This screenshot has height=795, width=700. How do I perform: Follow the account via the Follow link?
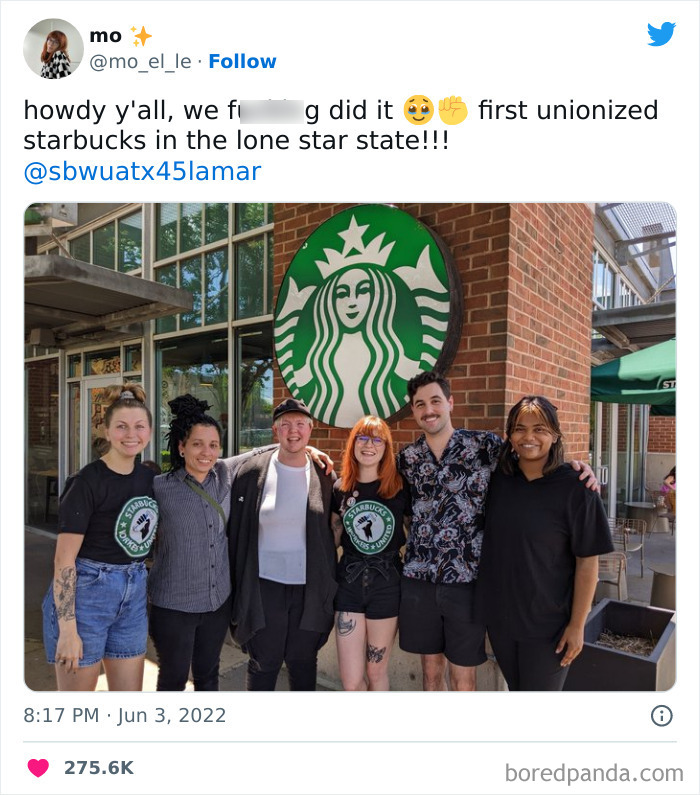coord(242,62)
